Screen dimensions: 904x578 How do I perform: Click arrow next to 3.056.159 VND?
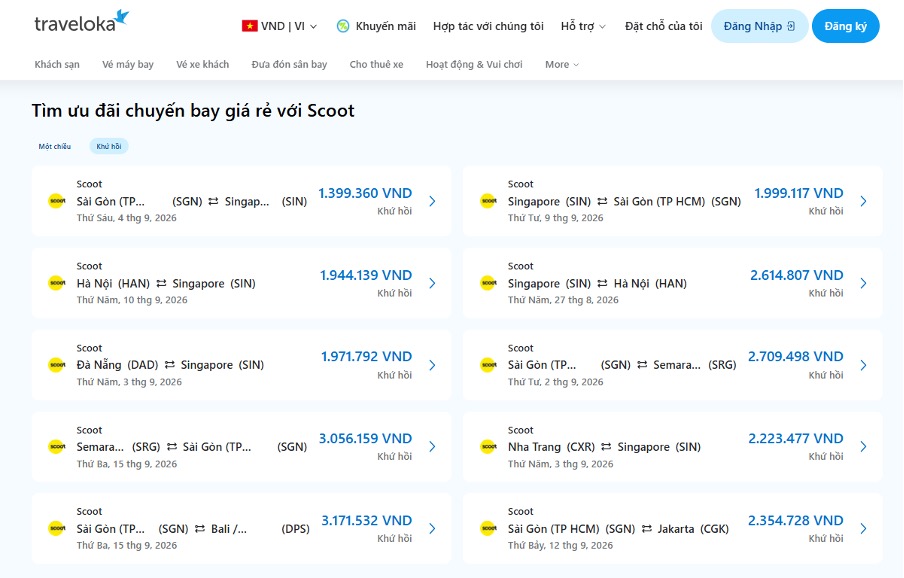tap(432, 447)
